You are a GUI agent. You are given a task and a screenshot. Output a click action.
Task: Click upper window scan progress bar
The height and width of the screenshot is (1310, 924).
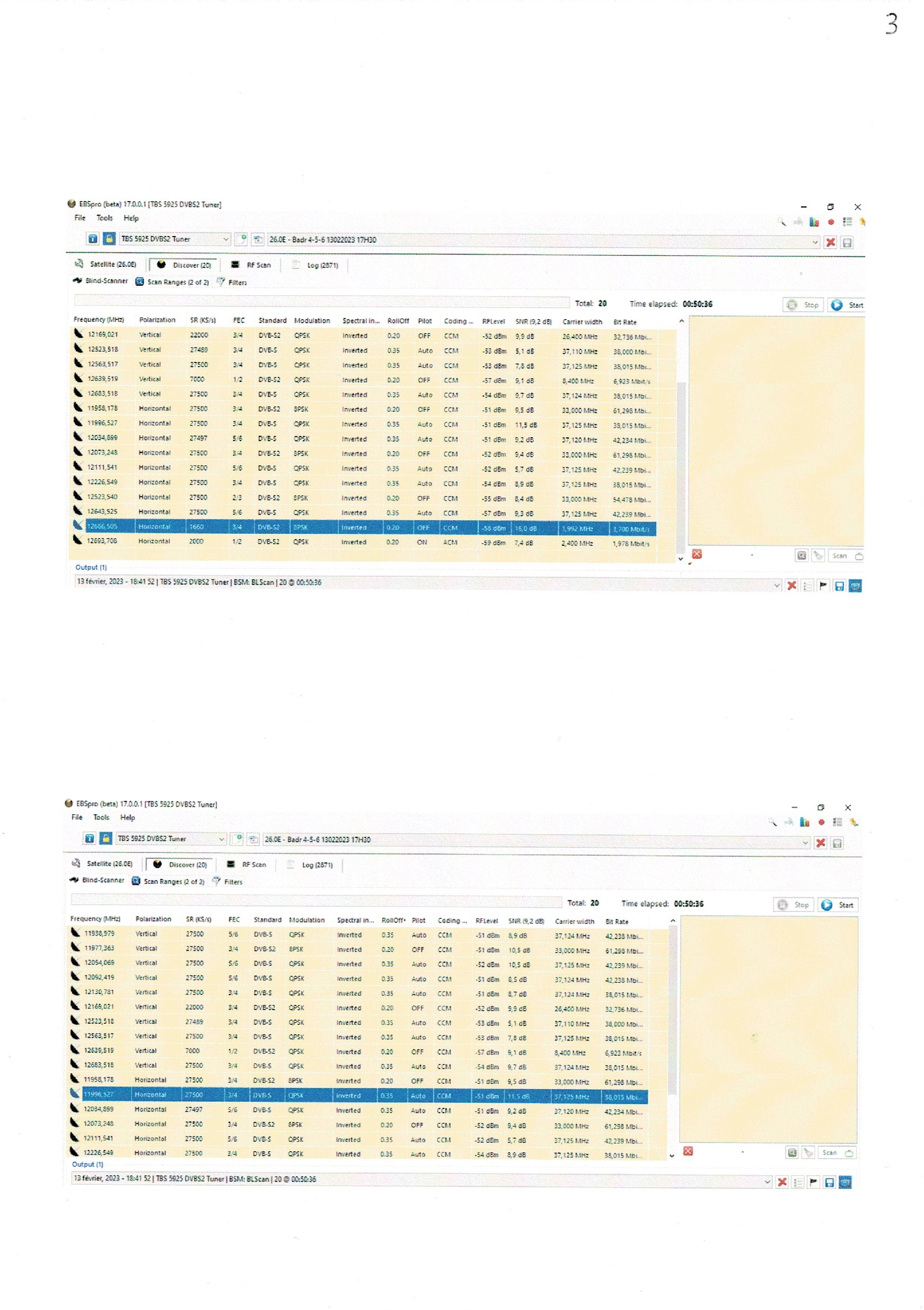point(321,302)
